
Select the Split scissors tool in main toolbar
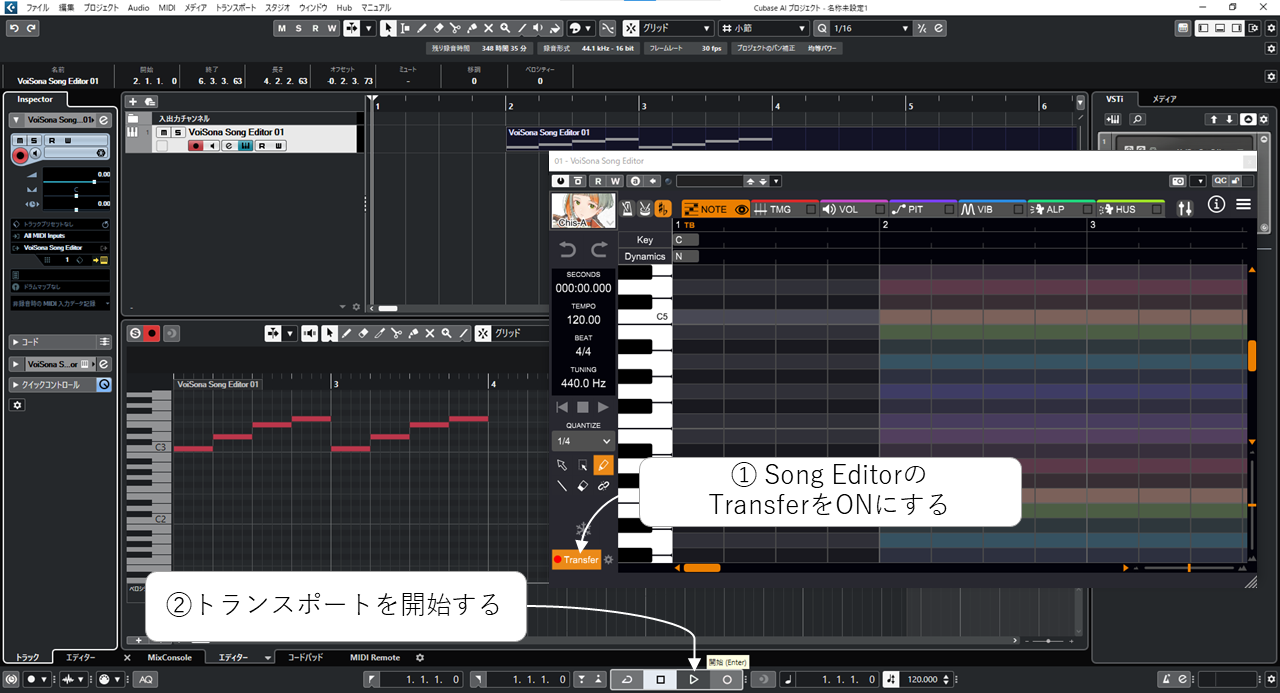[x=456, y=28]
